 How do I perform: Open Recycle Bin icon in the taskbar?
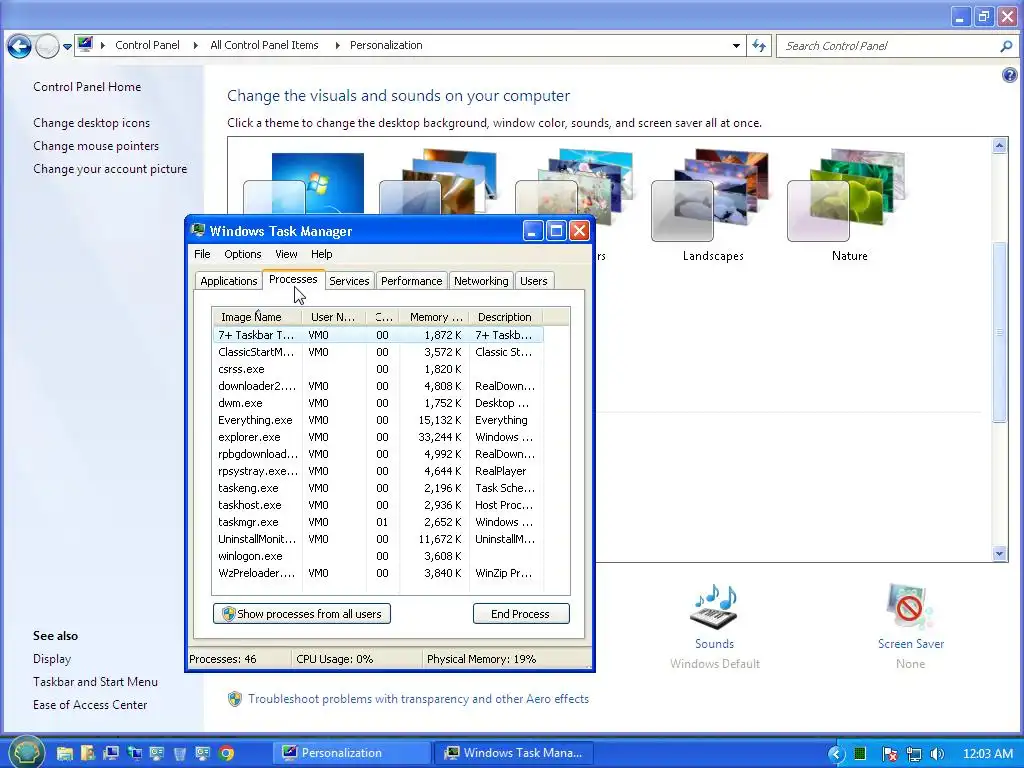[x=180, y=753]
